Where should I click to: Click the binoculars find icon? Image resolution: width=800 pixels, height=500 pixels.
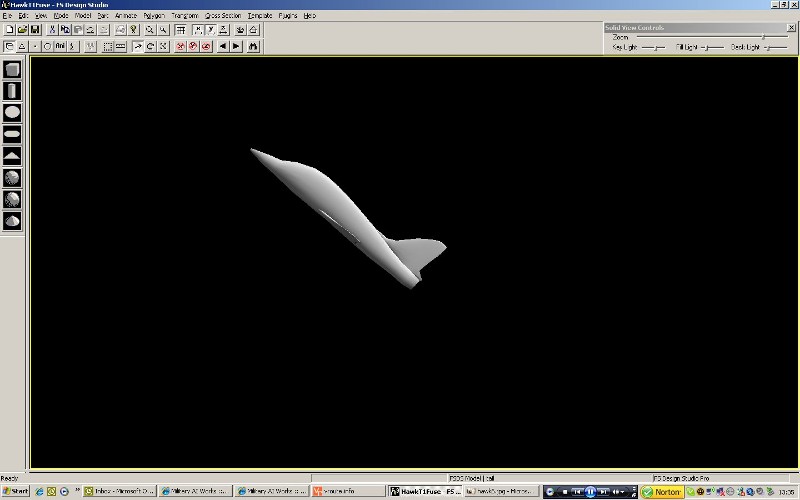click(253, 46)
